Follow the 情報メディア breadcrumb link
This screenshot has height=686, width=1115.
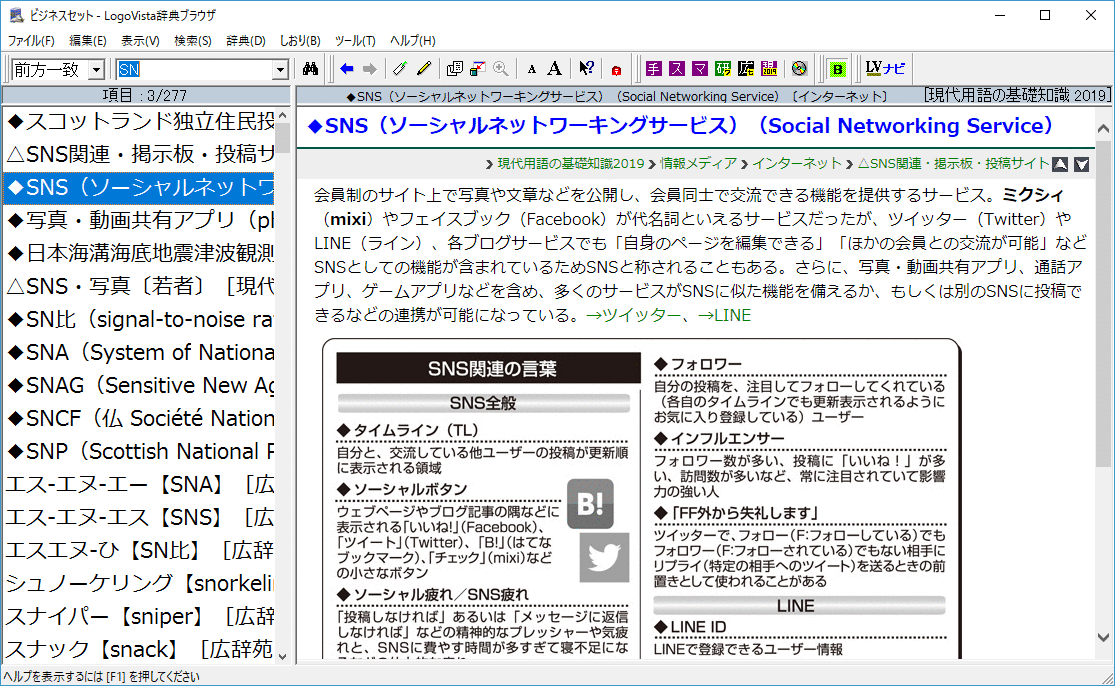[x=698, y=164]
